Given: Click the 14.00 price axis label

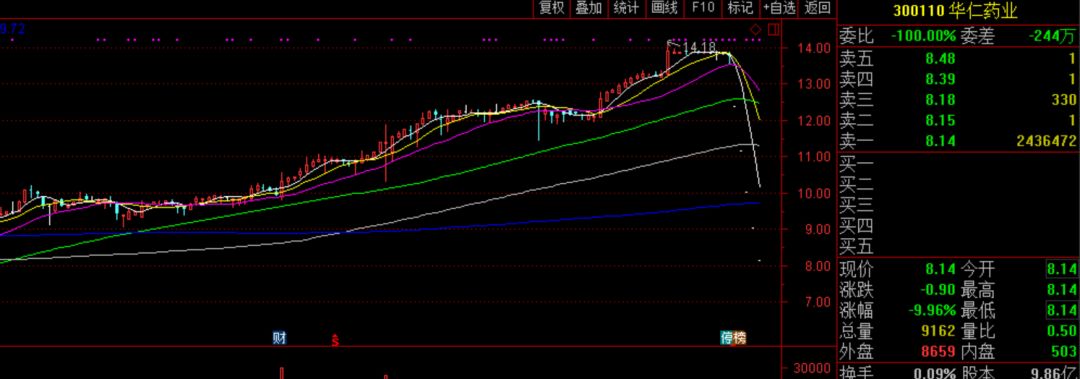Looking at the screenshot, I should (814, 48).
